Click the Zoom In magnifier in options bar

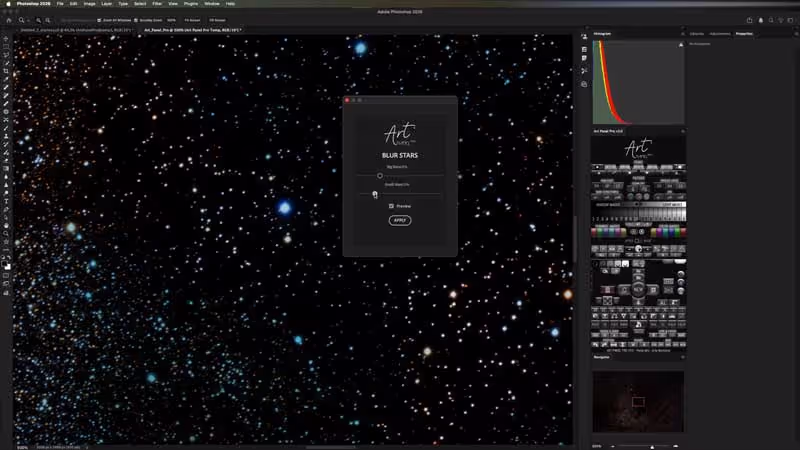[38, 20]
